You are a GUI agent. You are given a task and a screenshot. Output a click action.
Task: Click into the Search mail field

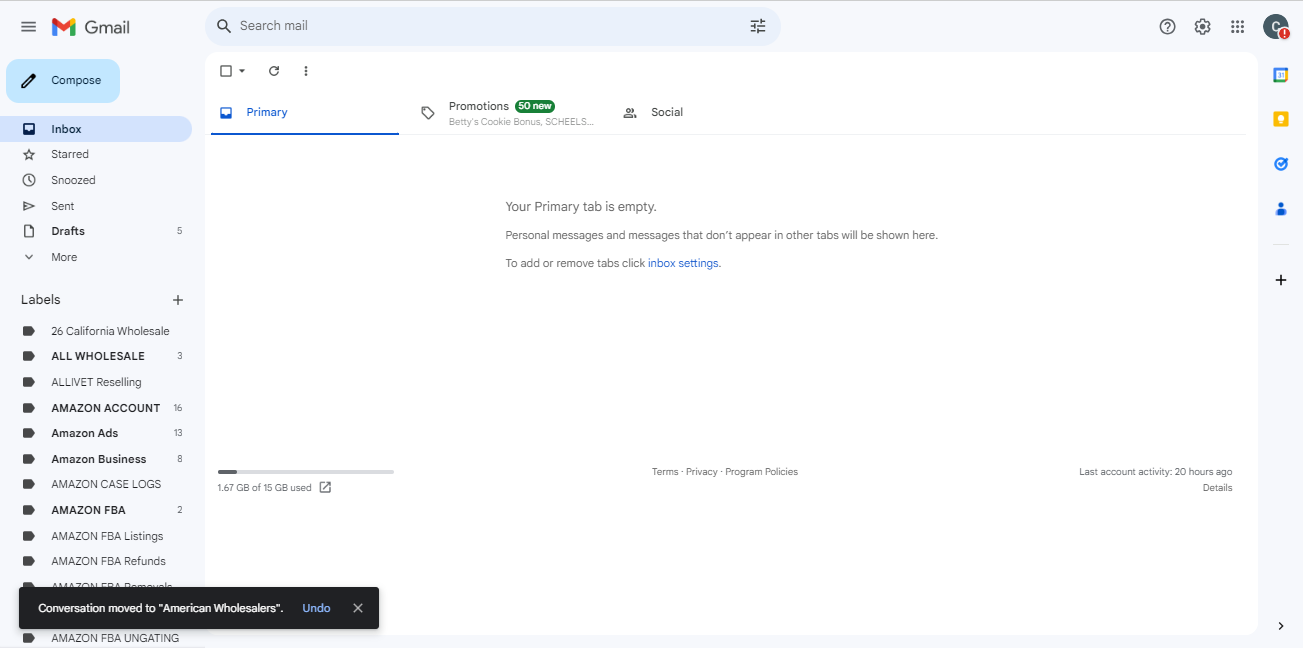tap(490, 26)
